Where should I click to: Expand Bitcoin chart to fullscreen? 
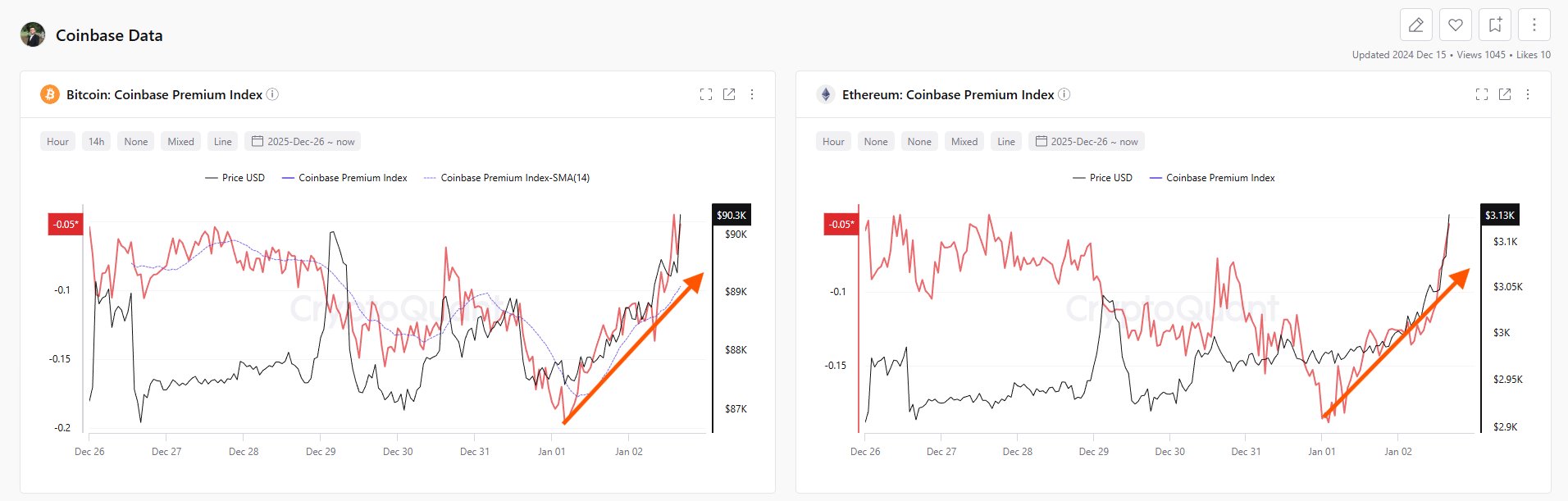point(706,94)
